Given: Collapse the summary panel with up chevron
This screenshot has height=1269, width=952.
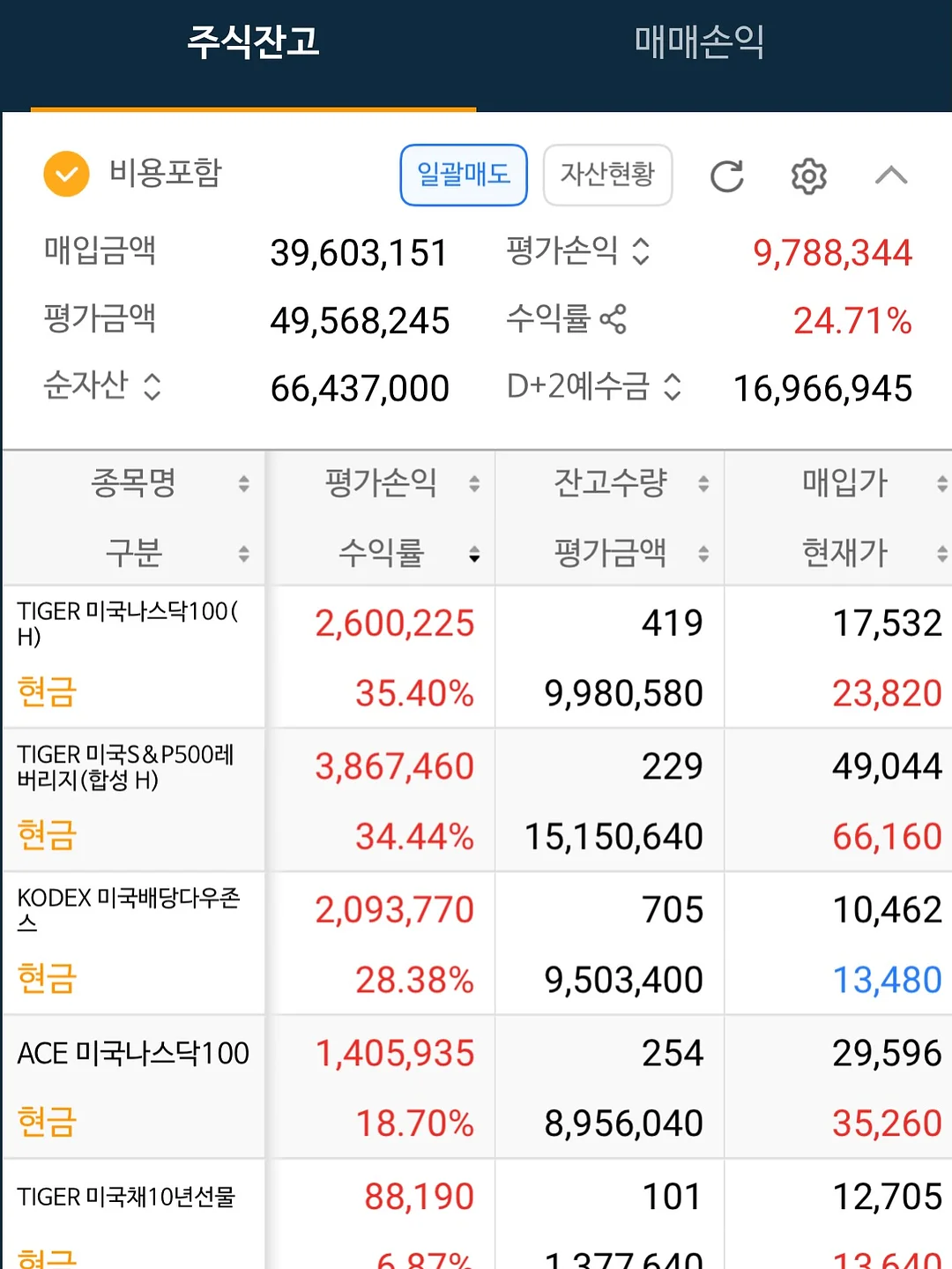Looking at the screenshot, I should [891, 175].
